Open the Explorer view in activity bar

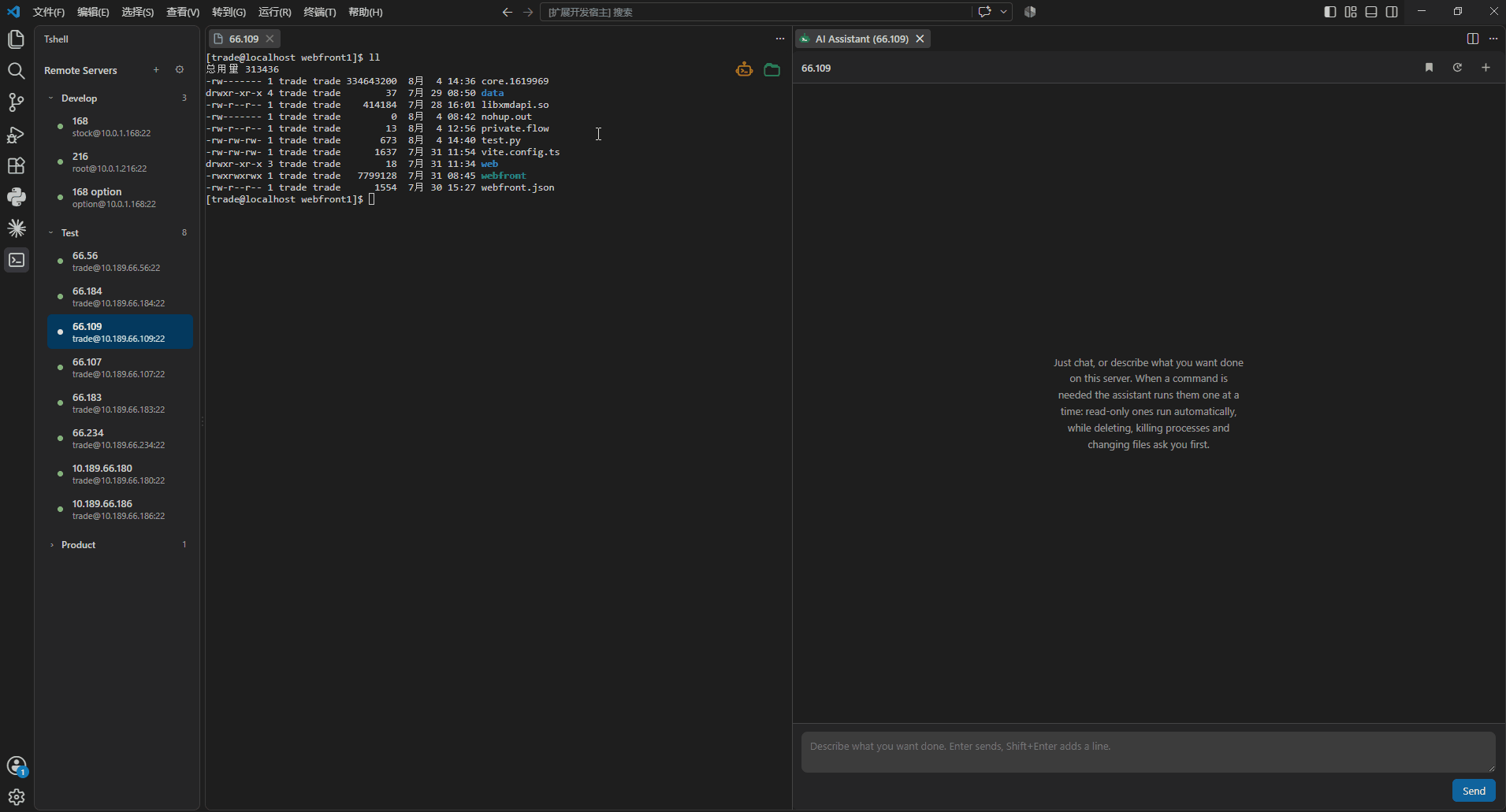16,39
